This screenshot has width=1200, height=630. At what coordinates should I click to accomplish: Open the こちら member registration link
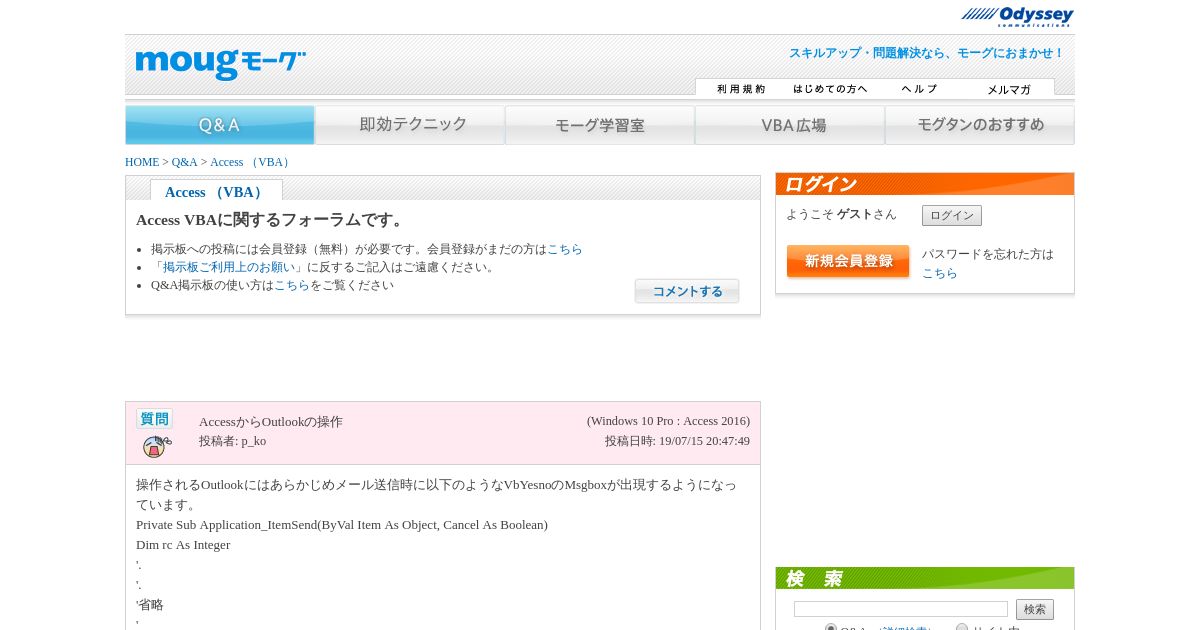[x=565, y=249]
